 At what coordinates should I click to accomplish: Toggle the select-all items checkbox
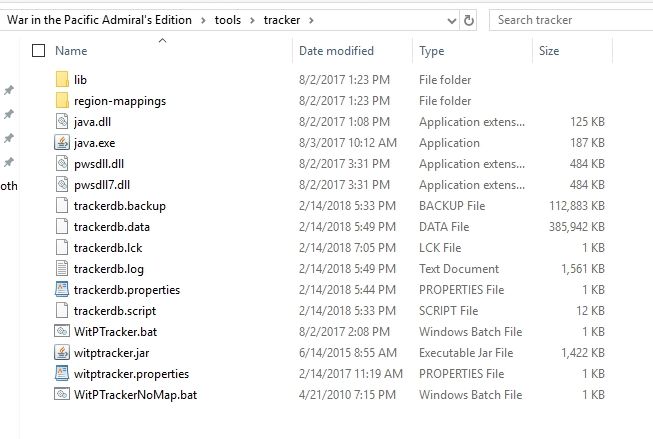(38, 50)
